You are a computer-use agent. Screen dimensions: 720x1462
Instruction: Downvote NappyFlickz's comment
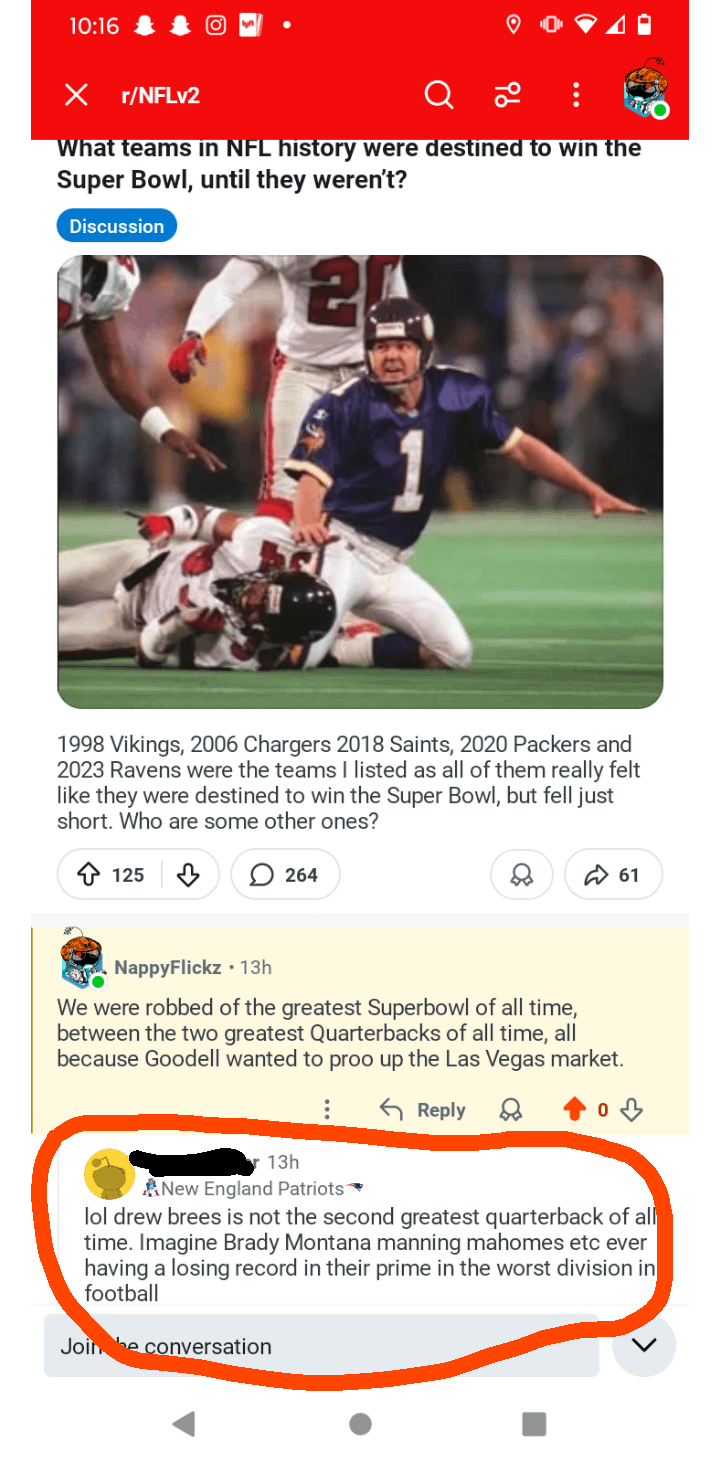[x=631, y=1110]
